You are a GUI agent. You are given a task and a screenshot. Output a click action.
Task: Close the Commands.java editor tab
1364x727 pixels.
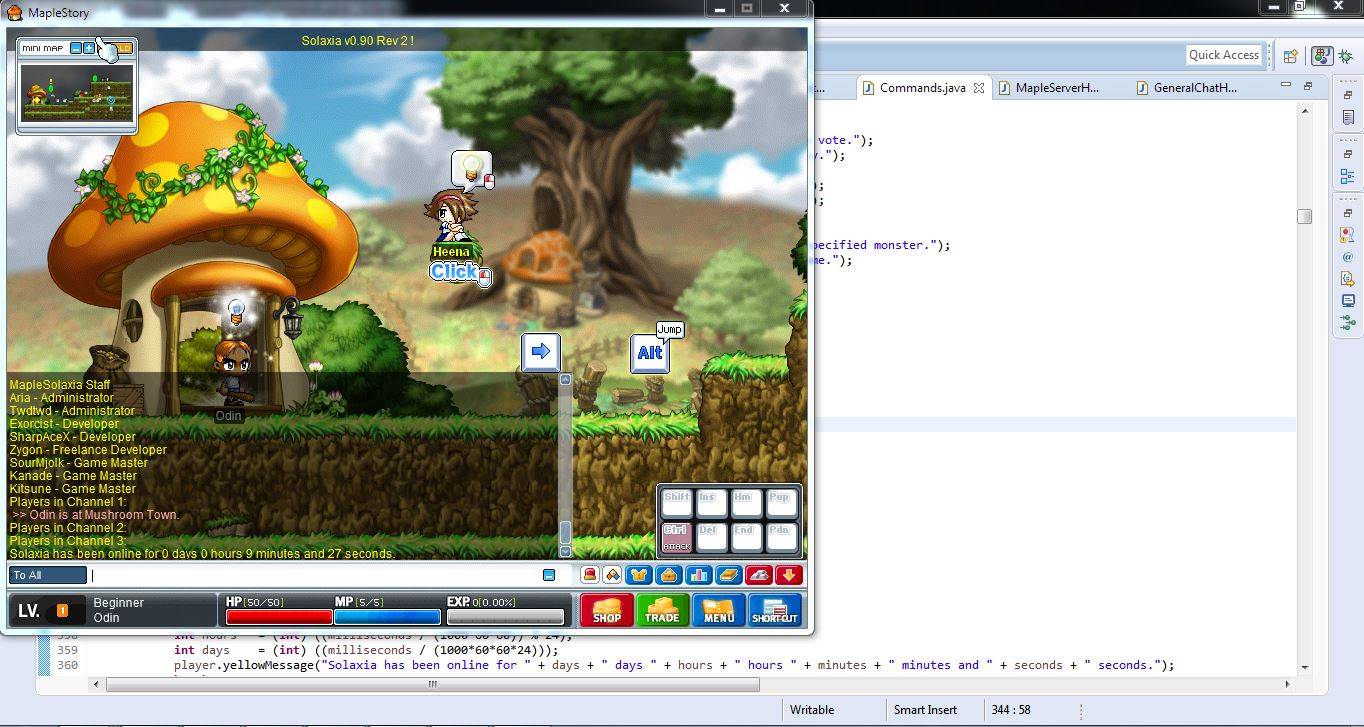point(979,88)
